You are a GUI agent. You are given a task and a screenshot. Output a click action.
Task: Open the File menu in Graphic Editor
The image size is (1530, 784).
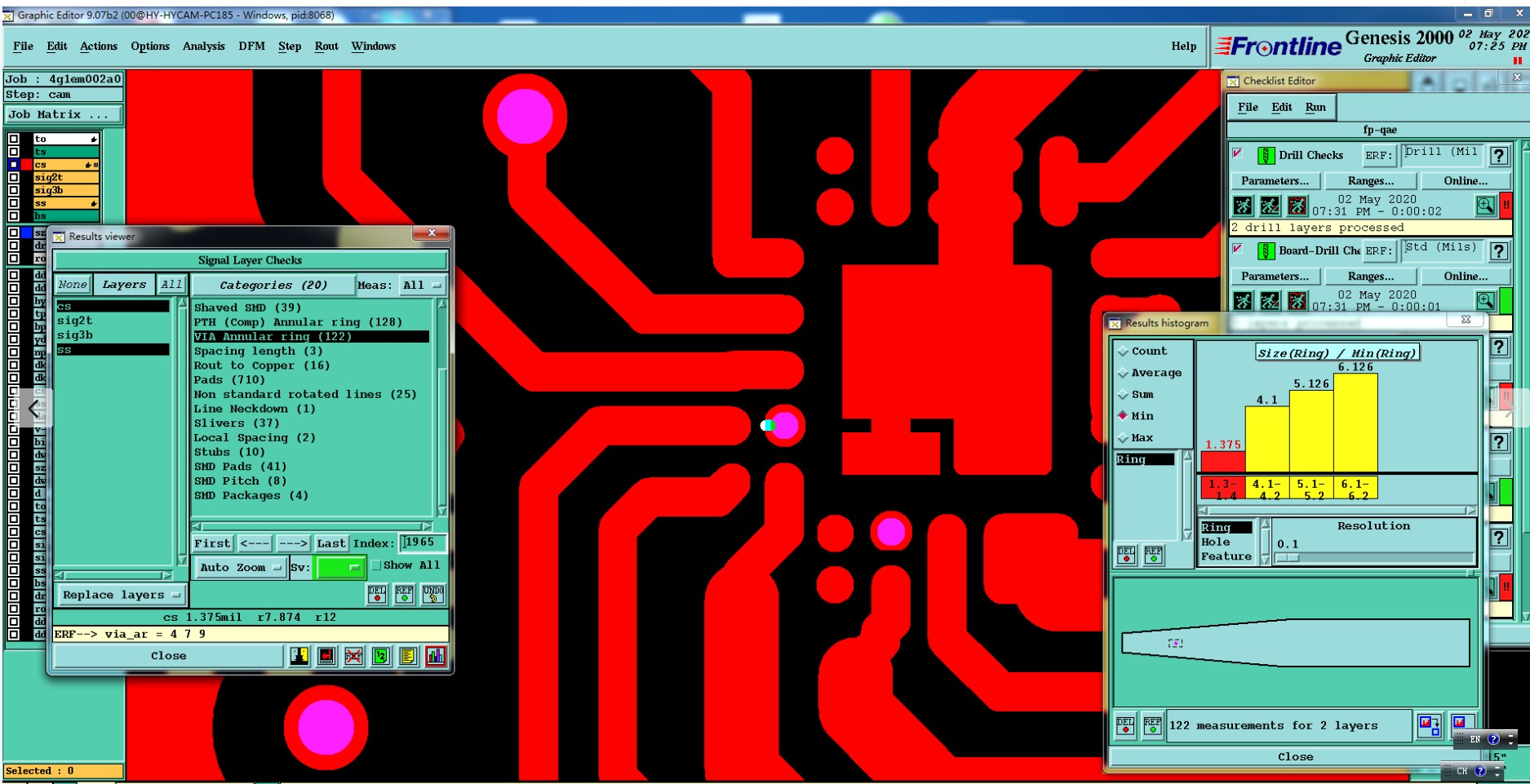(x=23, y=47)
